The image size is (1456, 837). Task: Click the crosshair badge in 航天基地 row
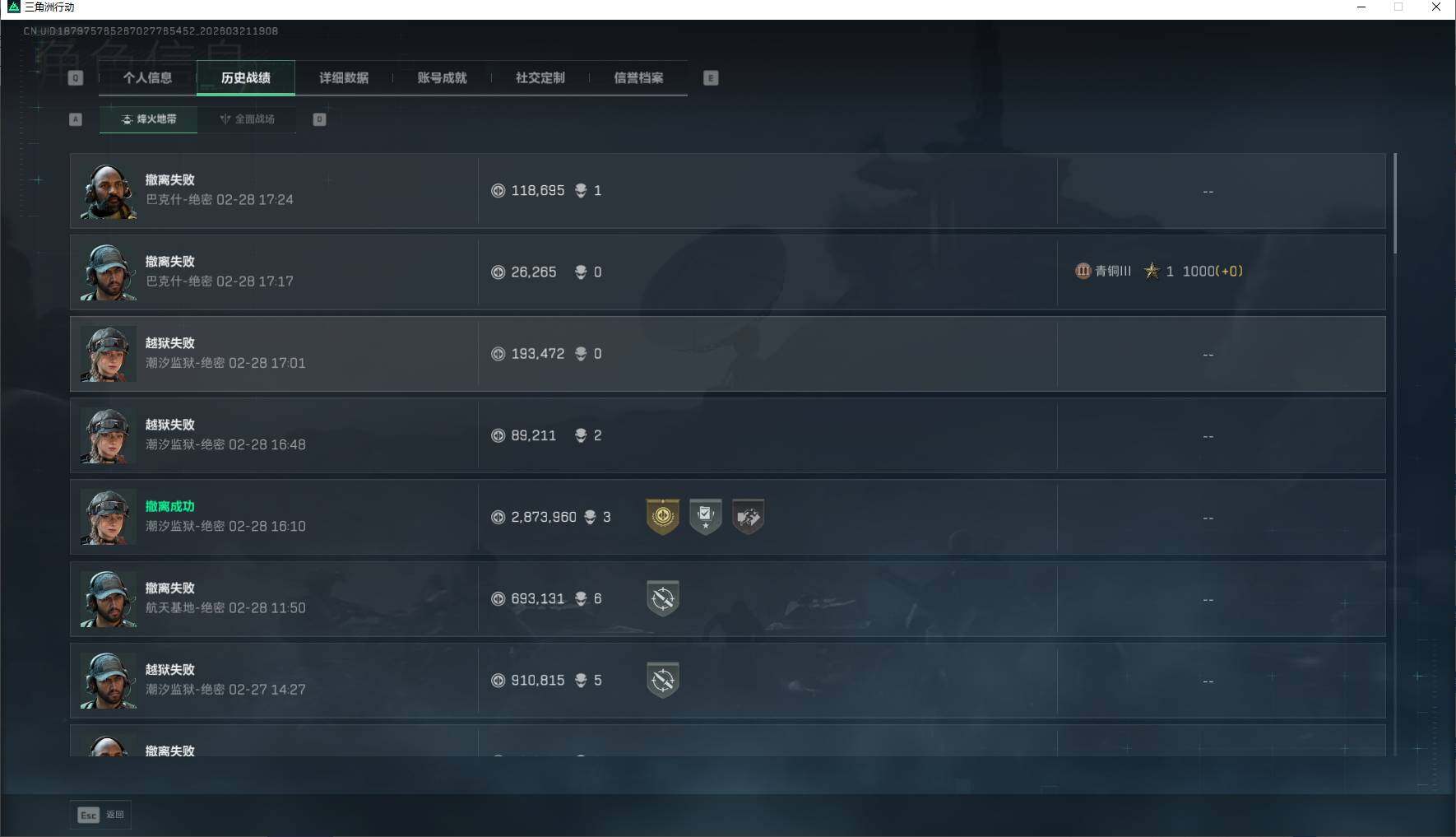click(663, 598)
